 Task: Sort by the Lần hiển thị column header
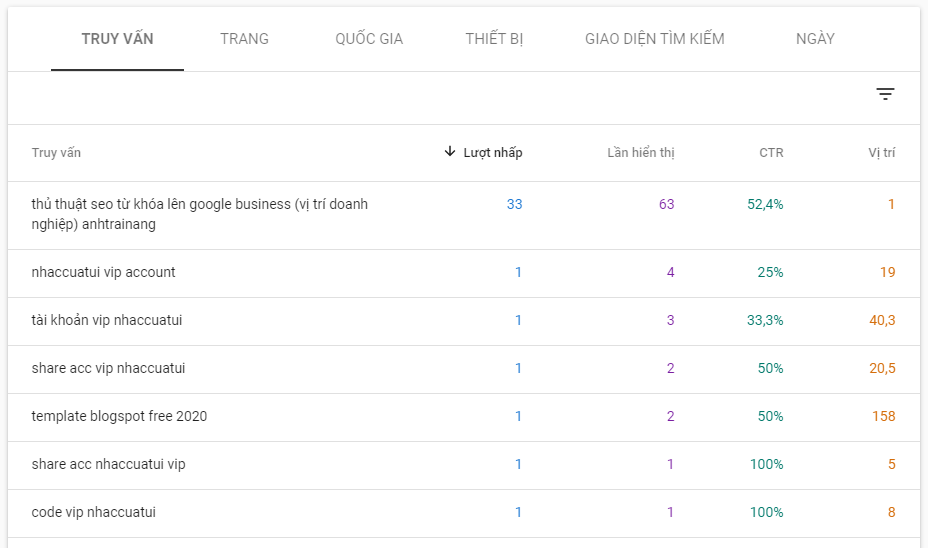point(641,153)
